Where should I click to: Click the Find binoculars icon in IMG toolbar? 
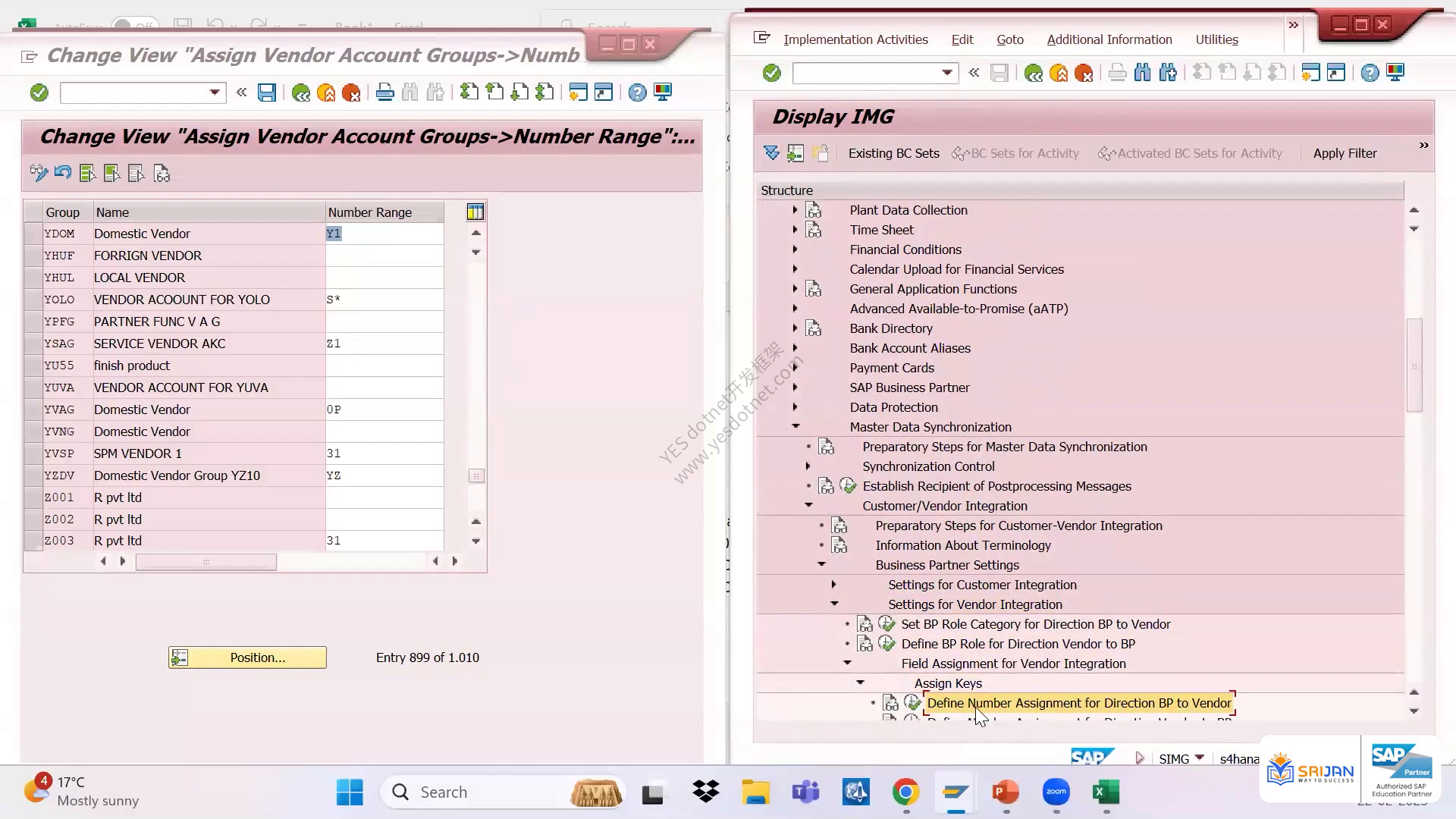pyautogui.click(x=1143, y=73)
